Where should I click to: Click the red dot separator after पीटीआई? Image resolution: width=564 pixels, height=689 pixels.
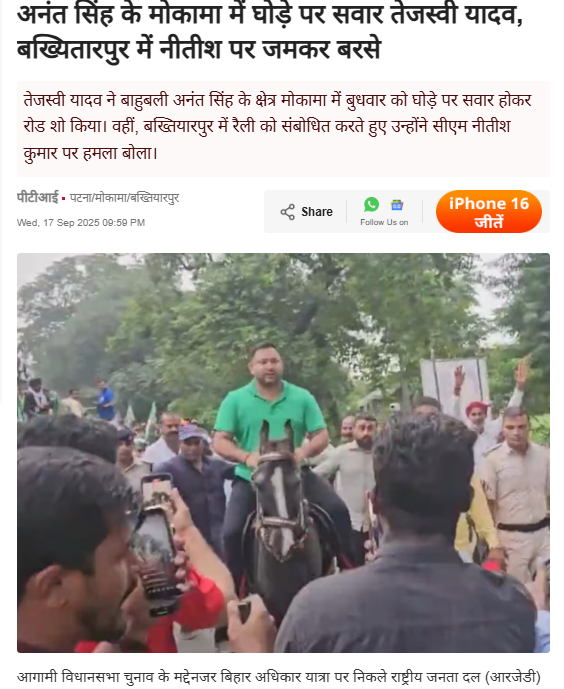pyautogui.click(x=64, y=199)
